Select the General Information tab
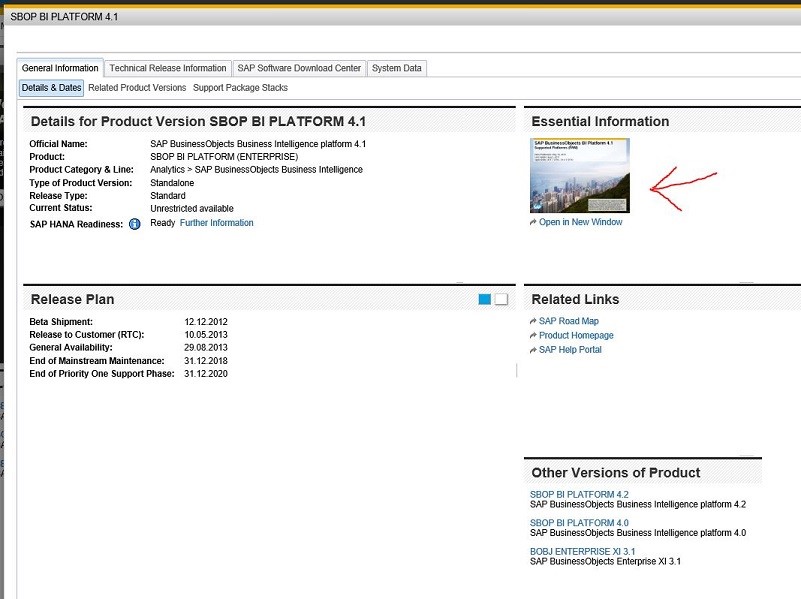Screen dimensions: 801x599 point(60,68)
